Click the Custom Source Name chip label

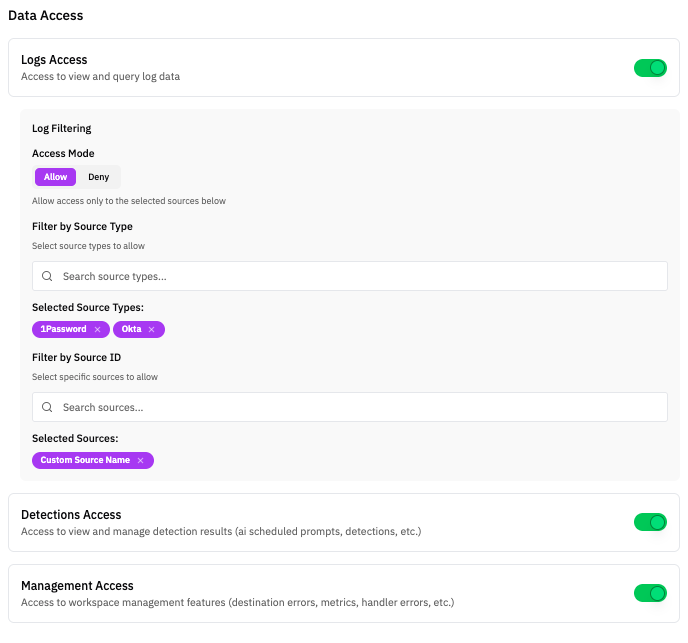(84, 460)
